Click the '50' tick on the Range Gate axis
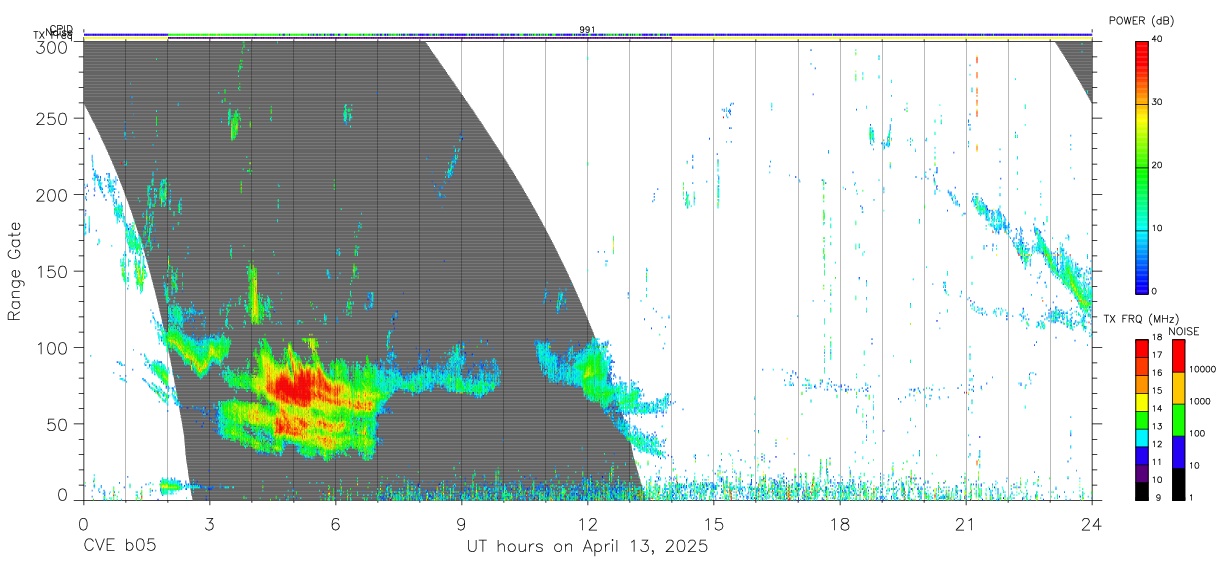The height and width of the screenshot is (567, 1228). (x=58, y=425)
